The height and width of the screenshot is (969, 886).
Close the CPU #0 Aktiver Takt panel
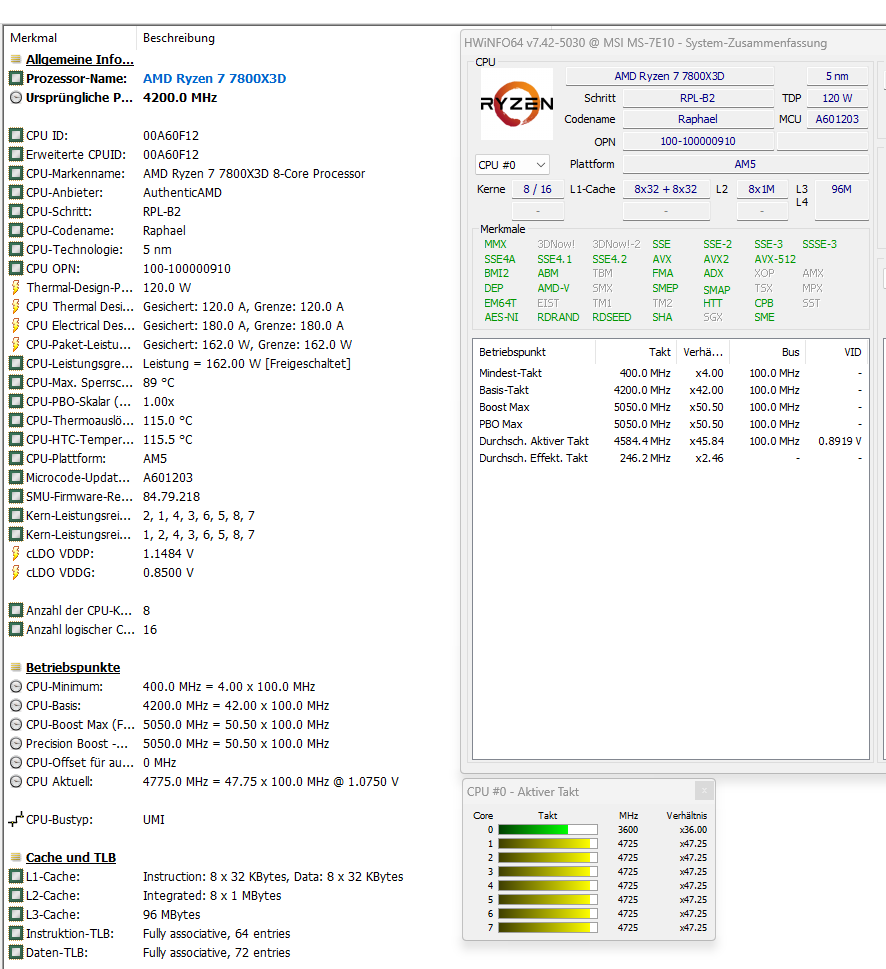[704, 790]
